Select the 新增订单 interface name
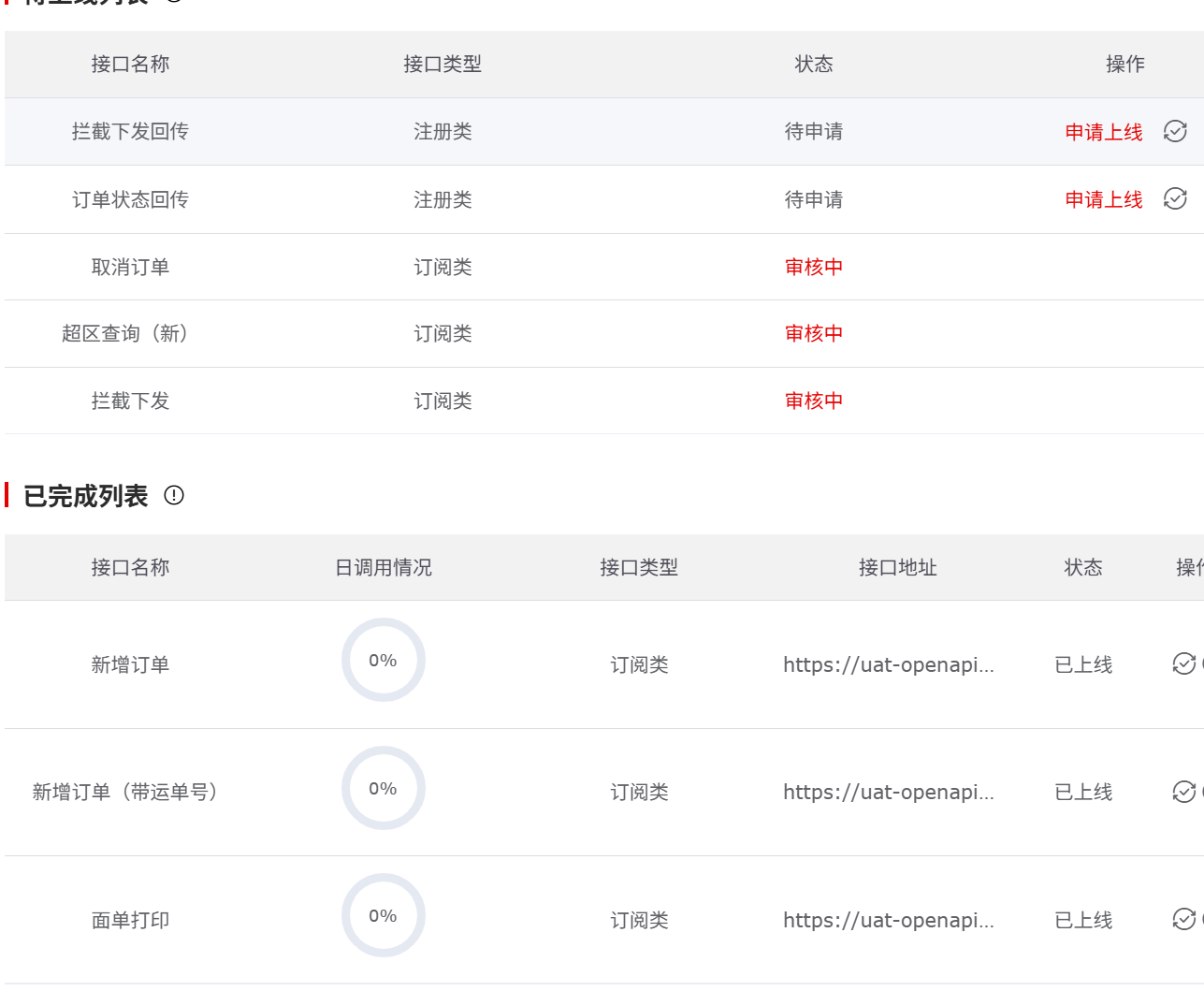 click(130, 664)
